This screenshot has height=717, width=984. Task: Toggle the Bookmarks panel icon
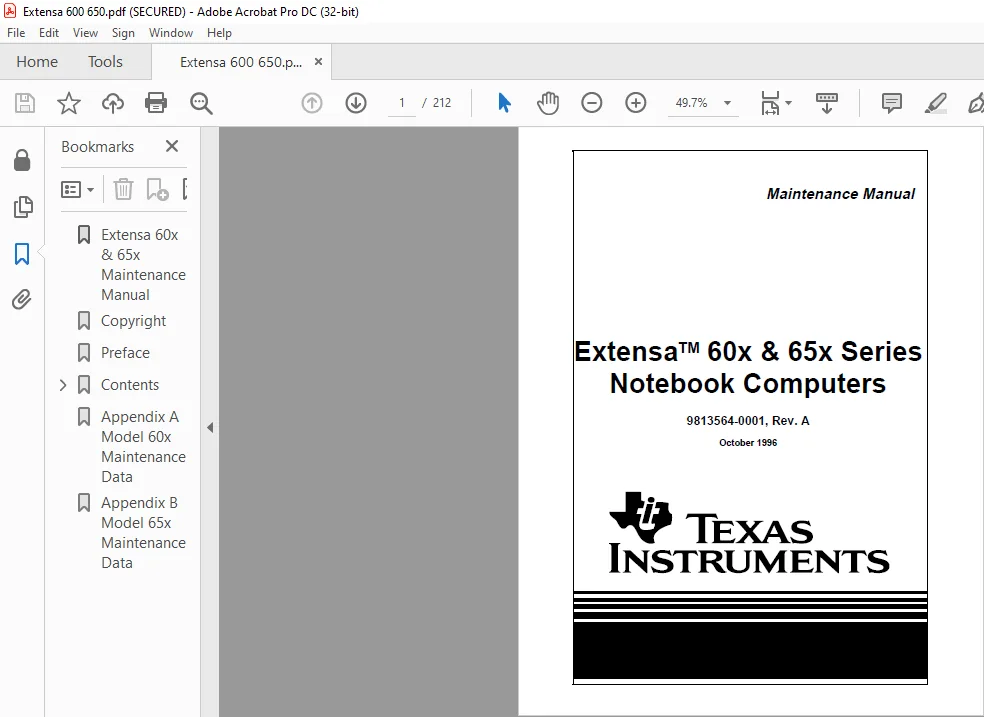click(x=22, y=254)
